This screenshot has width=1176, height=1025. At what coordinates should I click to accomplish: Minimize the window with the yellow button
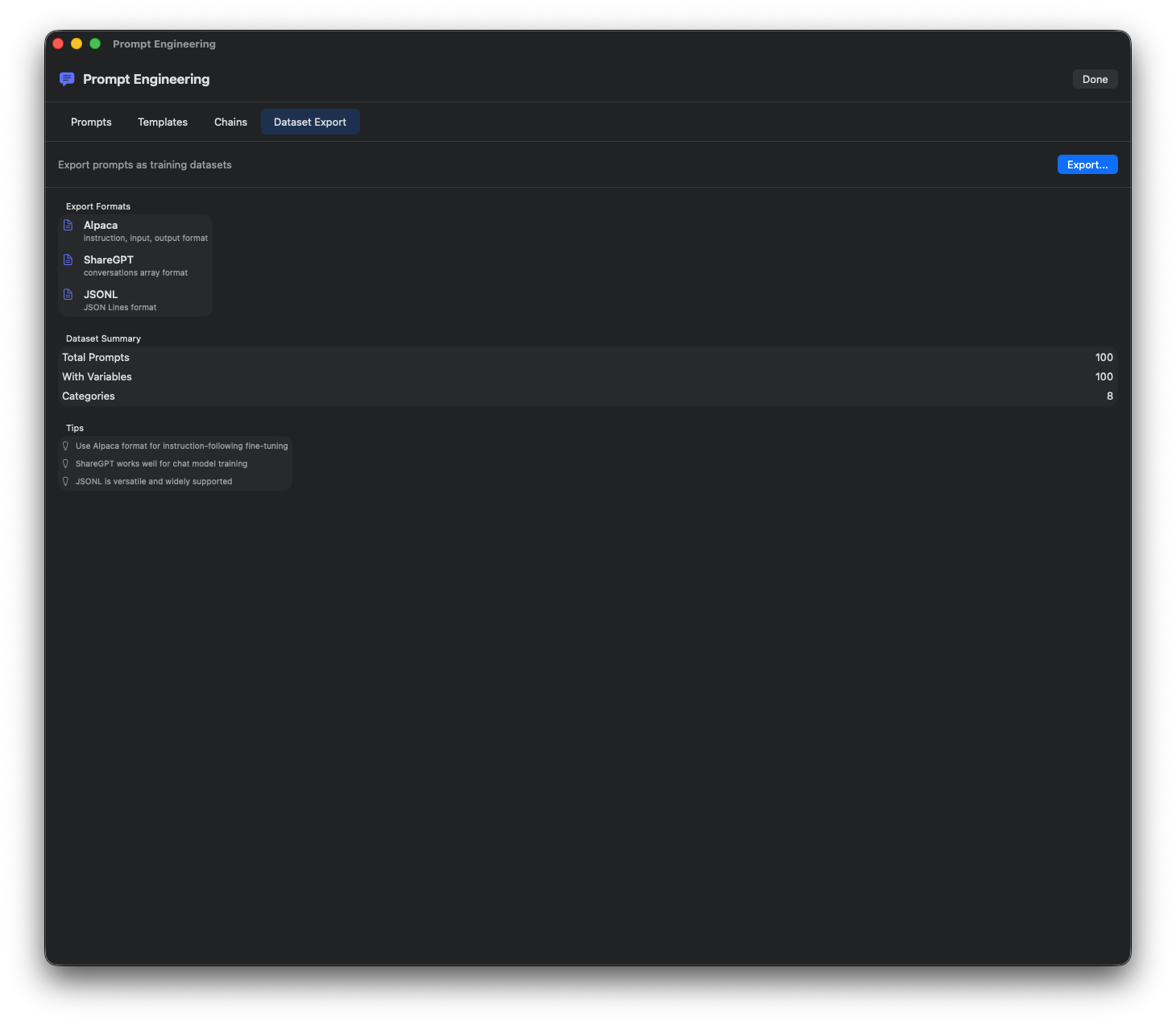point(77,44)
